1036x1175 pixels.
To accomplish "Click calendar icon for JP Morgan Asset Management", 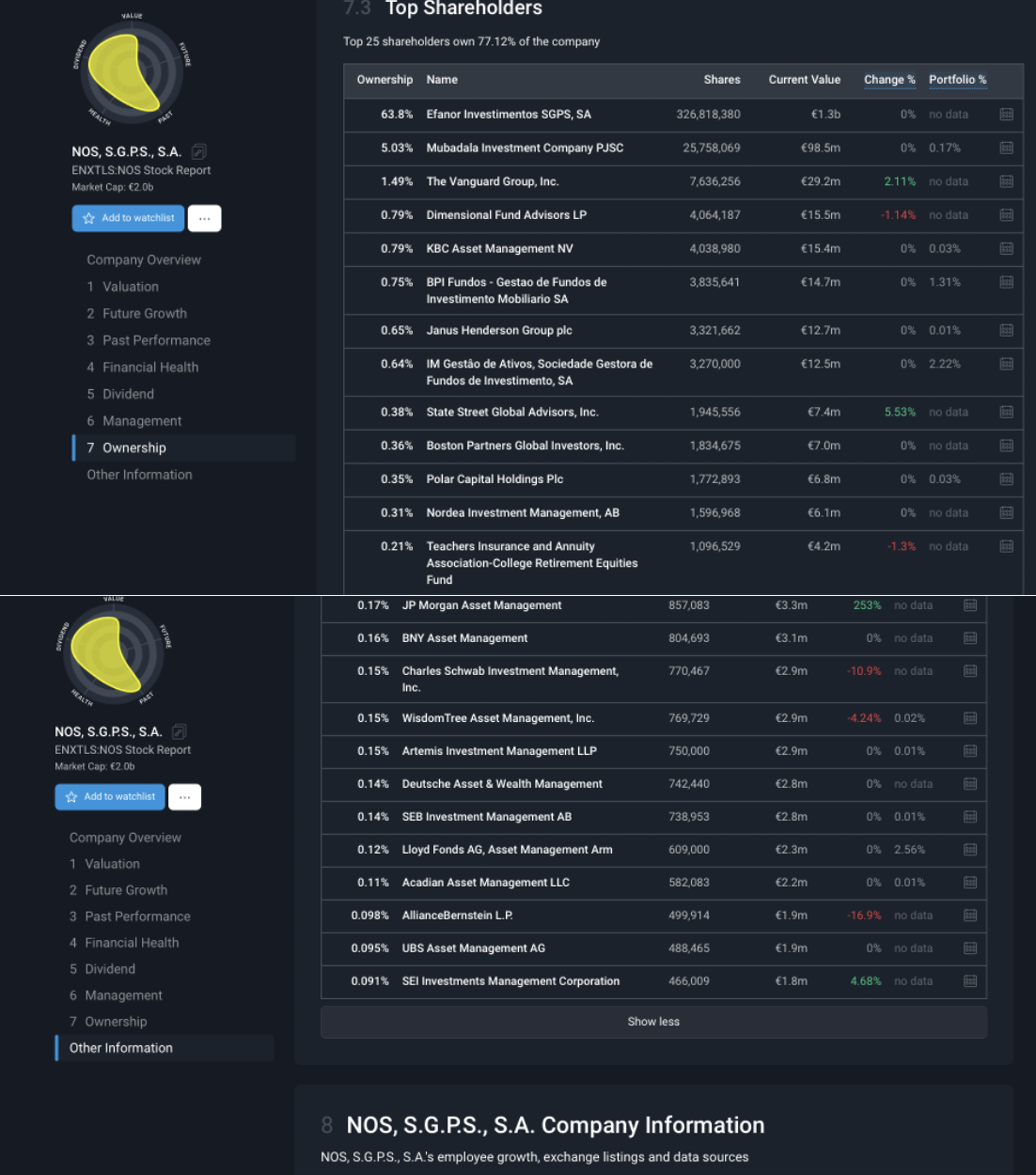I will pyautogui.click(x=970, y=605).
